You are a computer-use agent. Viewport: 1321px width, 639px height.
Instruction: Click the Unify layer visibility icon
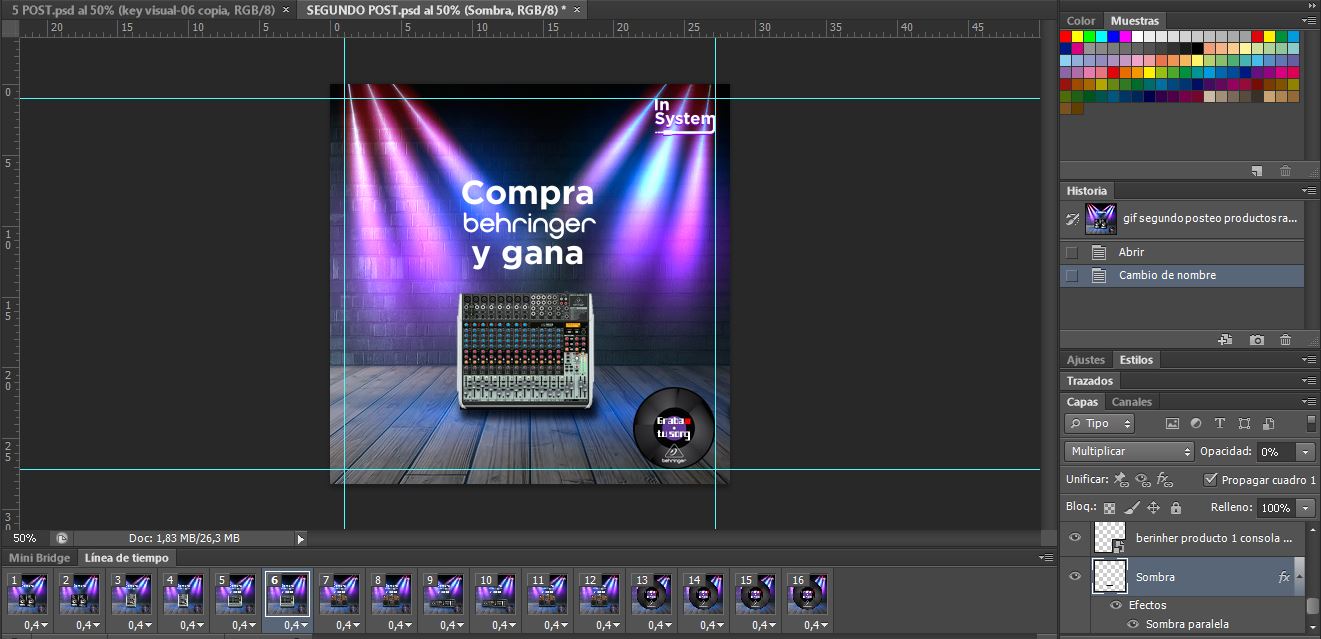(1142, 480)
